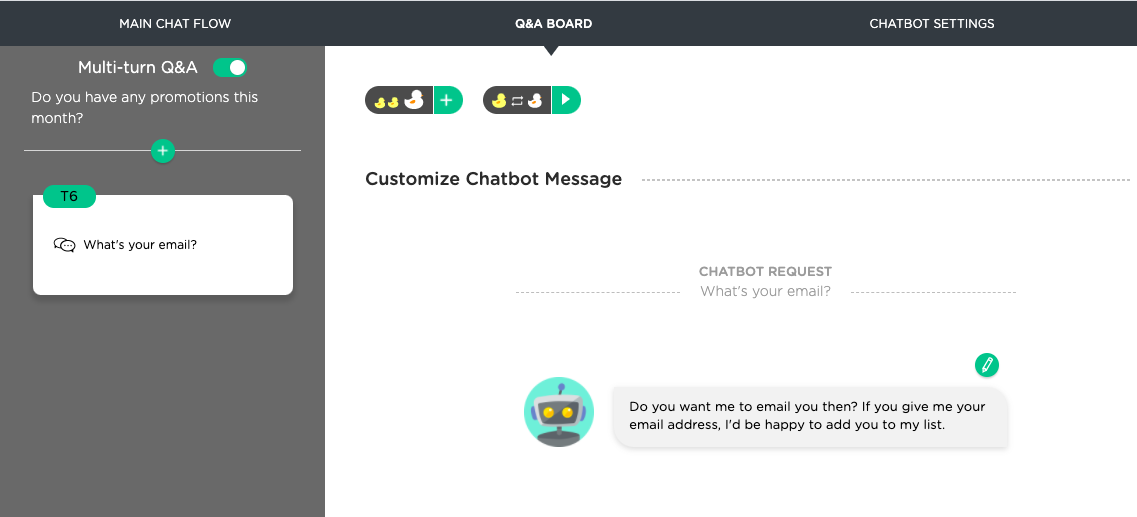Add a new turn with the divider plus button

click(x=162, y=151)
